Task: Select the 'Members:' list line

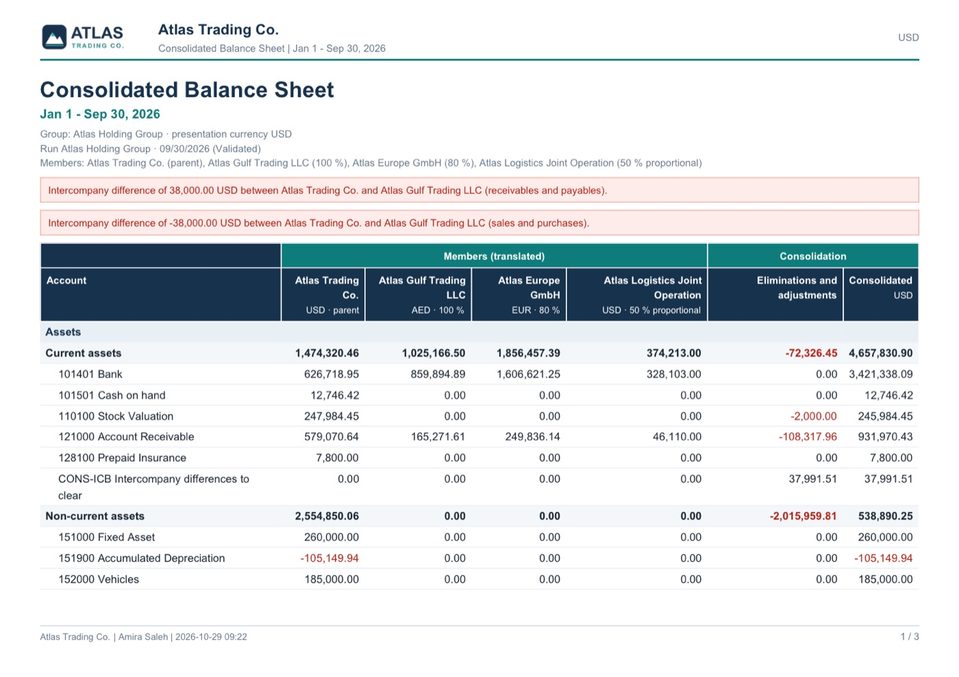Action: [x=371, y=163]
